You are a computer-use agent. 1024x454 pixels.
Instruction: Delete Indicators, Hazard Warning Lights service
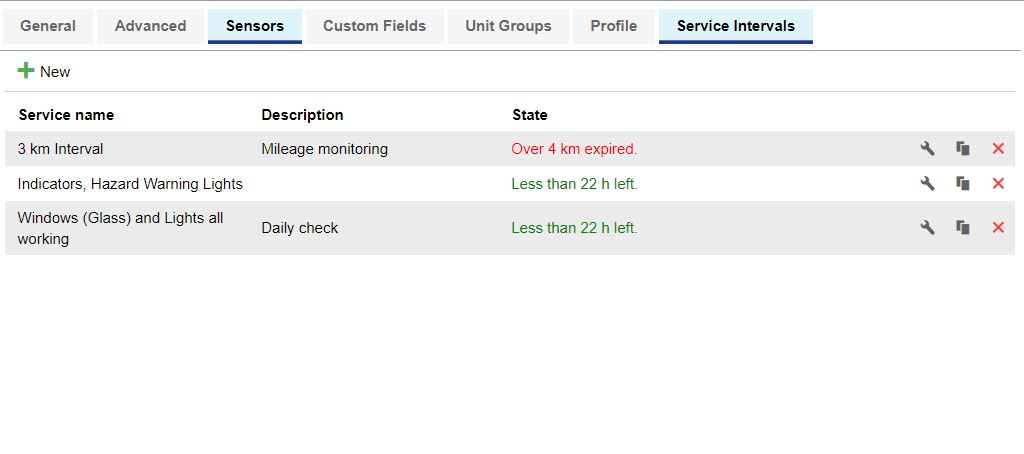[x=997, y=184]
